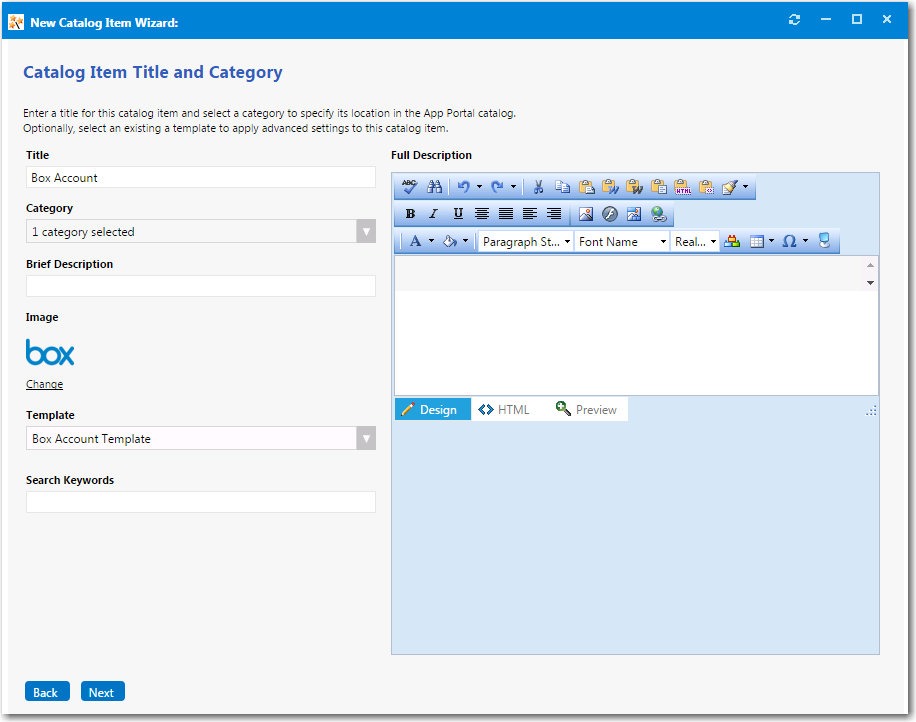
Task: Insert a hyperlink with the link icon
Action: tap(657, 214)
